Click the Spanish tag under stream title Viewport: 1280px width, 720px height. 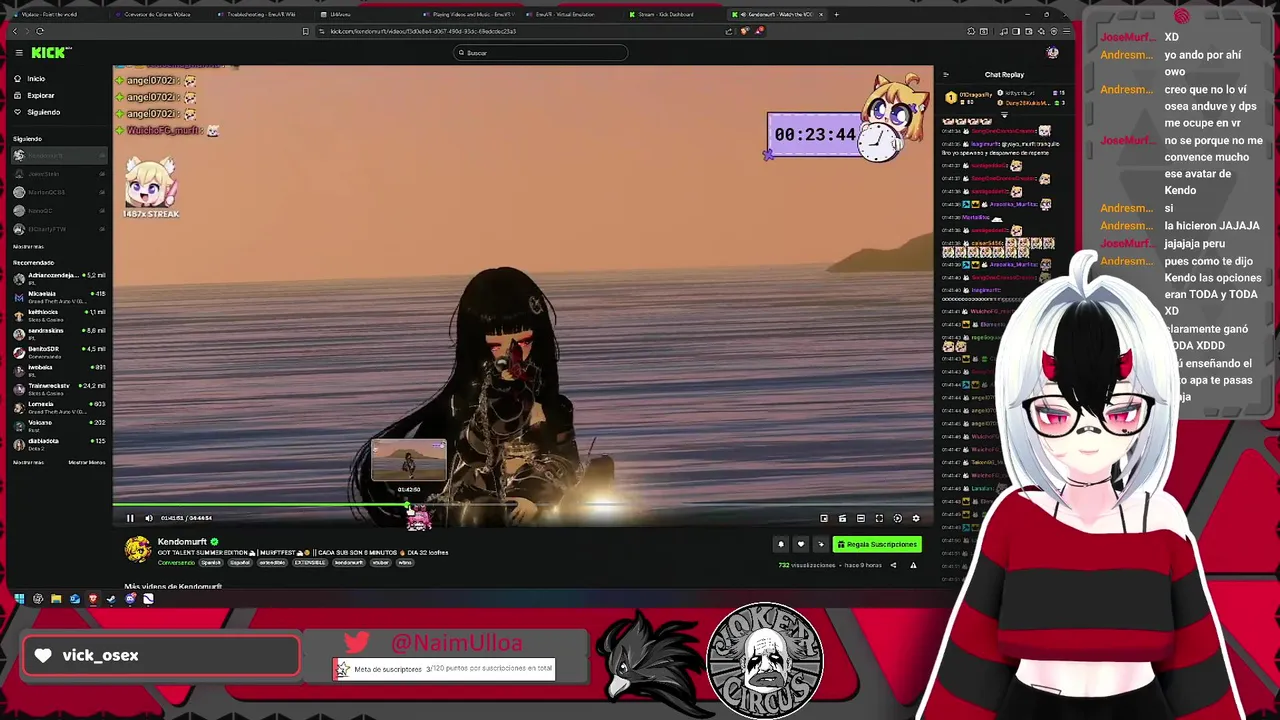pos(210,563)
